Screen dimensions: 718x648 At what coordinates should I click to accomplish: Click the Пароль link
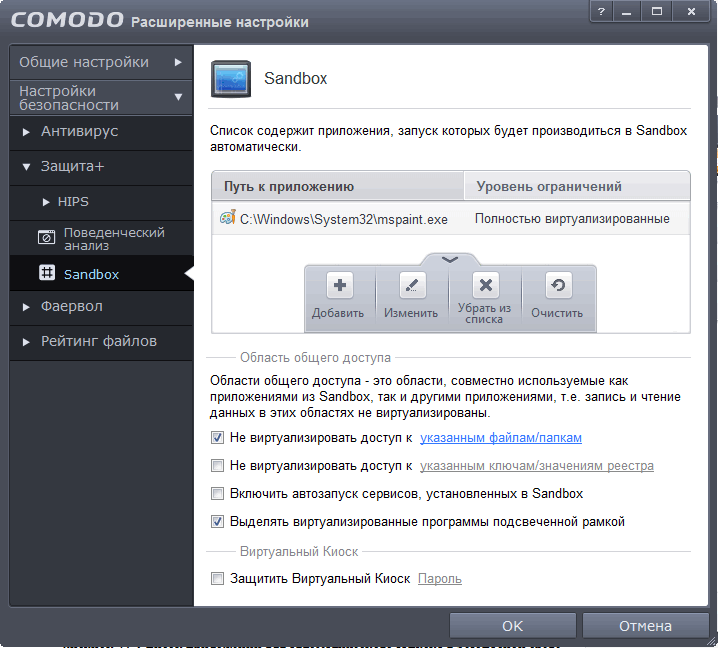[x=440, y=579]
